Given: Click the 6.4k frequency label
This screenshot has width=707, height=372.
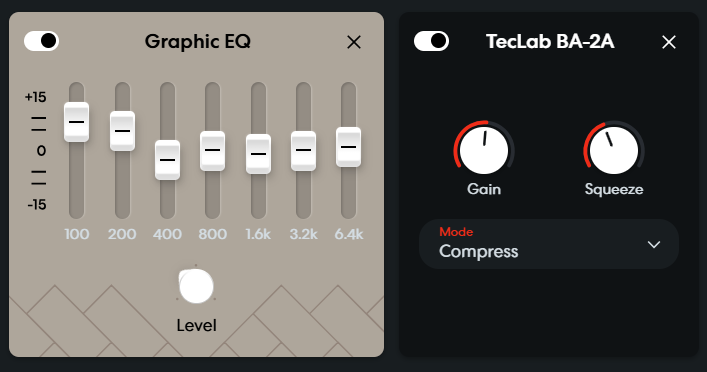Looking at the screenshot, I should coord(349,234).
